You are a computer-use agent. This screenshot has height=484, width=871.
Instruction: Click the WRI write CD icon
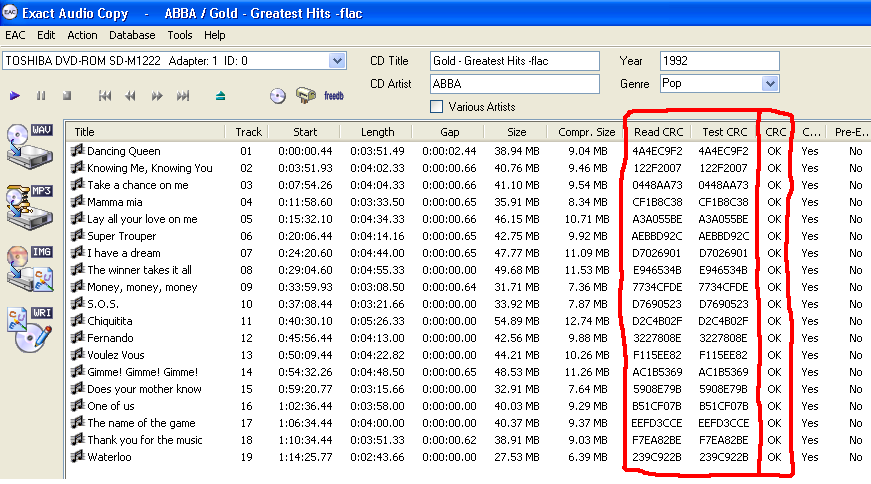coord(28,328)
